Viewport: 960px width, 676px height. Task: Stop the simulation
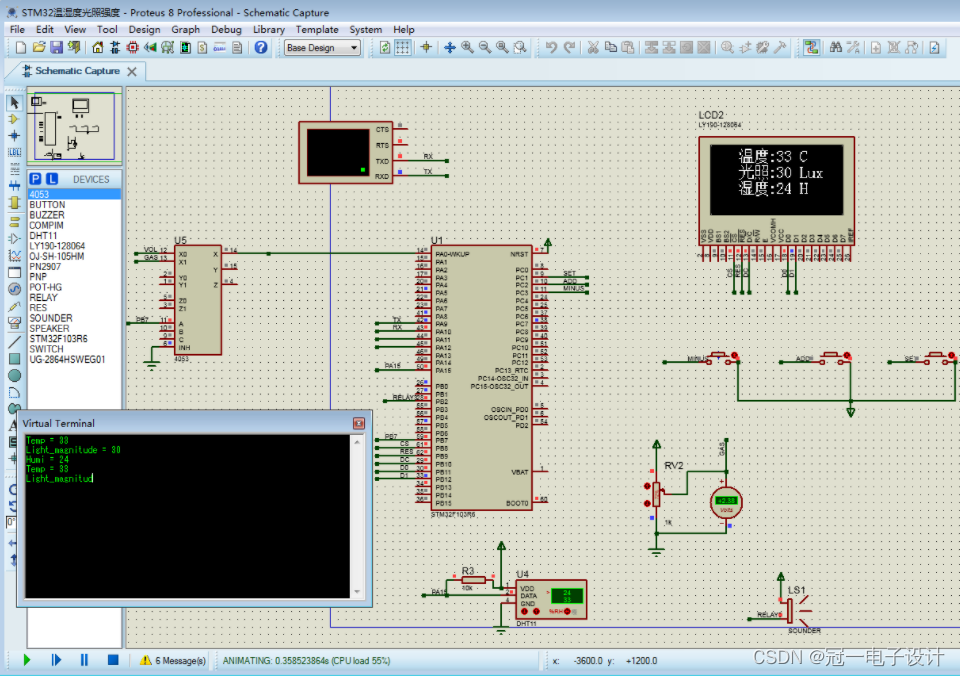point(113,660)
